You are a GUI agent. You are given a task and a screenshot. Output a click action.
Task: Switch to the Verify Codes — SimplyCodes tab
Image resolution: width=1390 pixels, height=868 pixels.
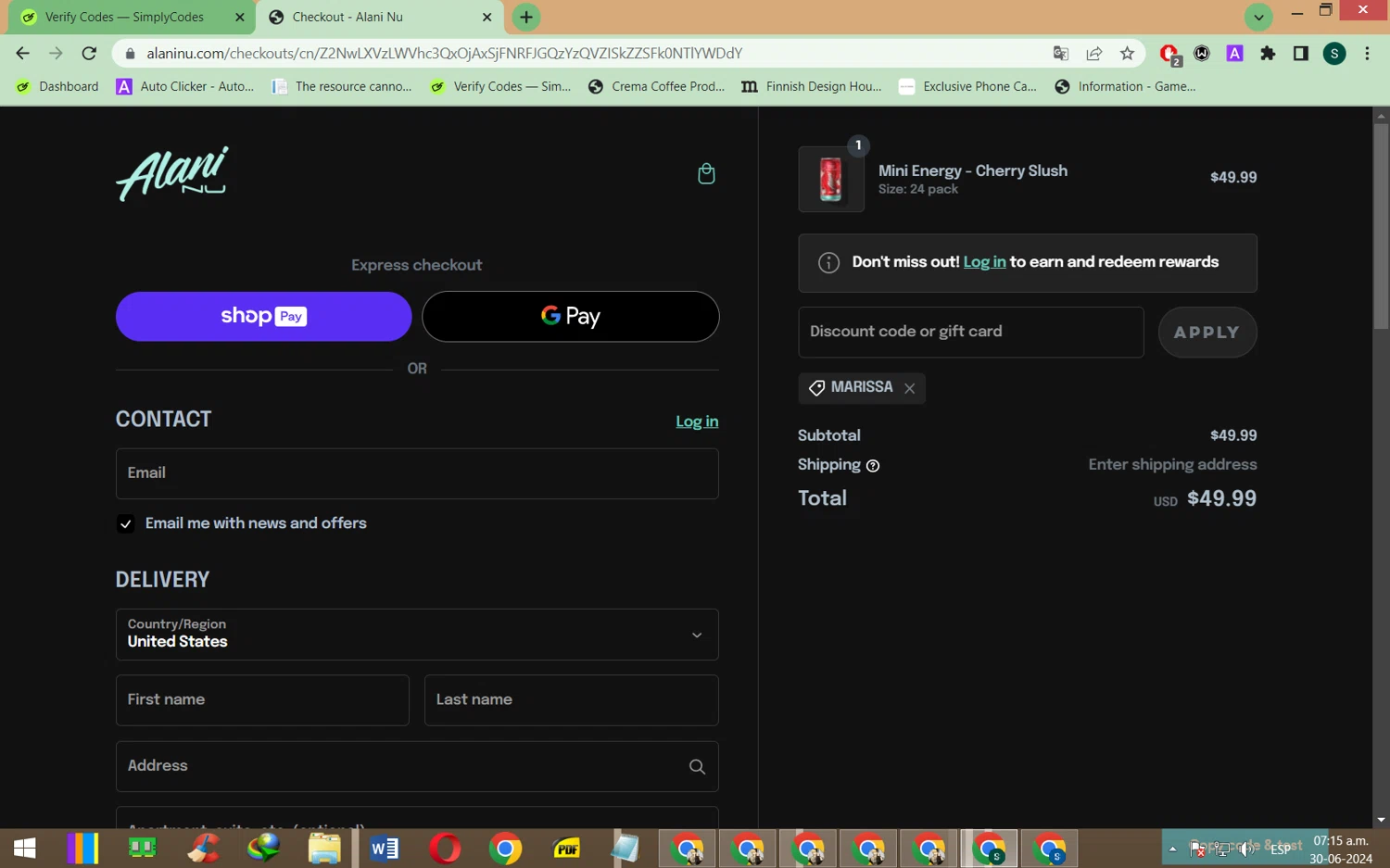click(x=133, y=17)
